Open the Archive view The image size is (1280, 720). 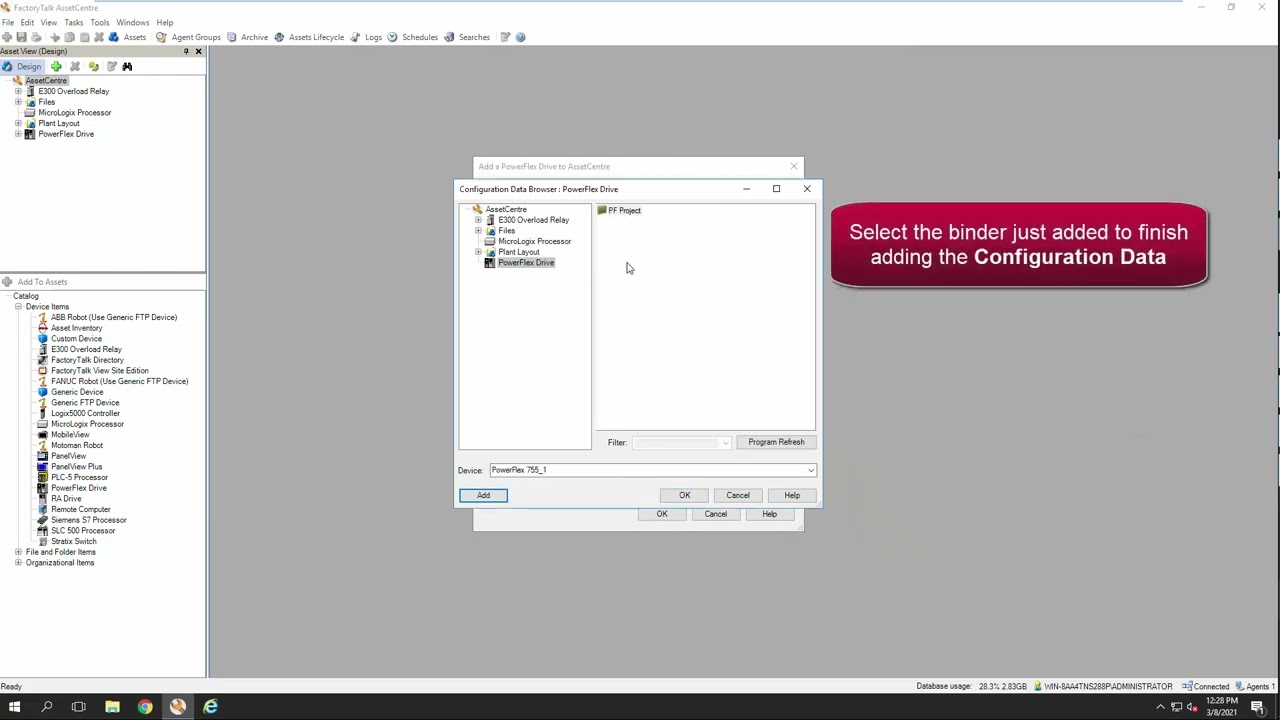point(247,37)
